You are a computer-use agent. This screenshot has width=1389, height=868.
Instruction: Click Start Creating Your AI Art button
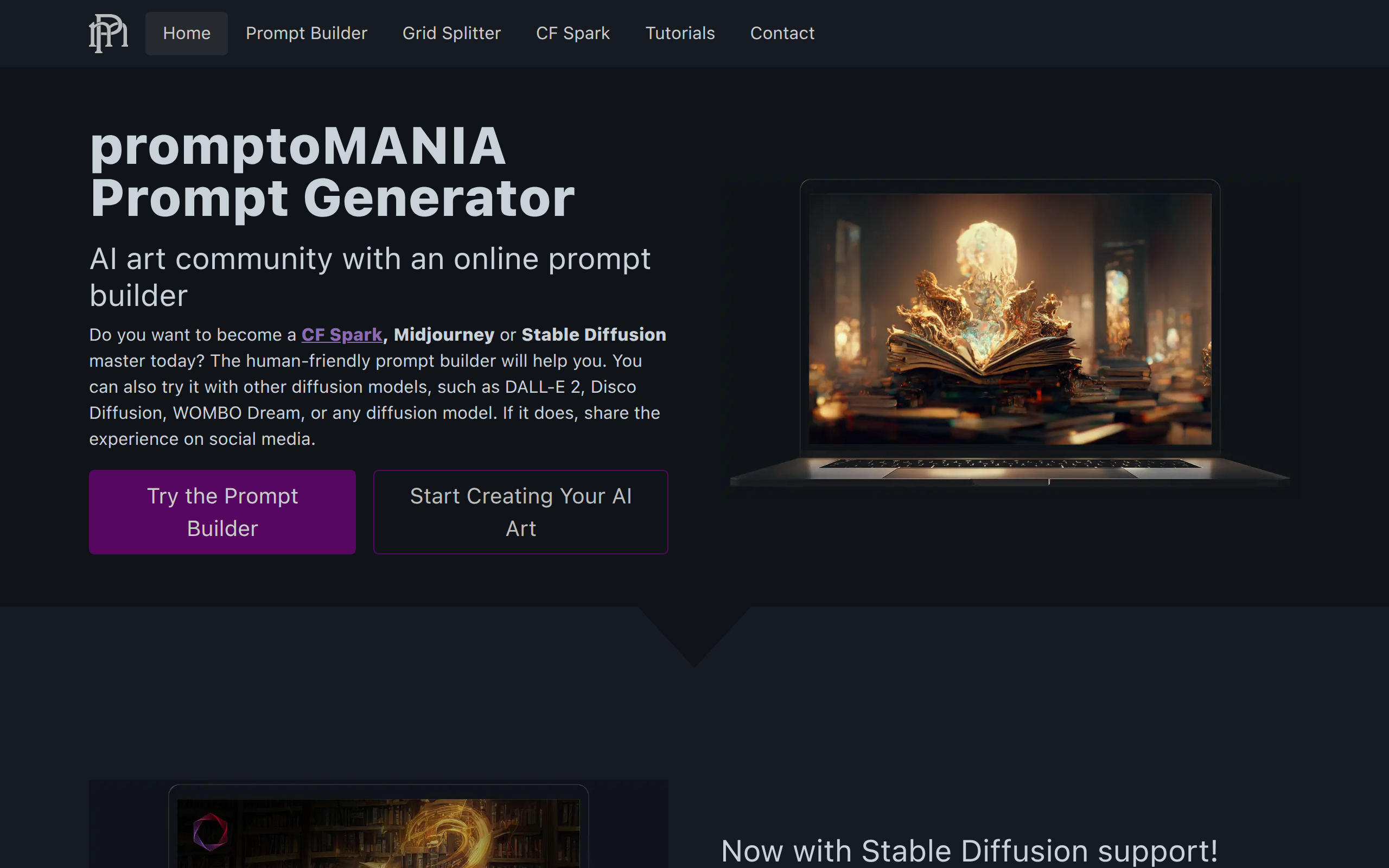[x=520, y=512]
